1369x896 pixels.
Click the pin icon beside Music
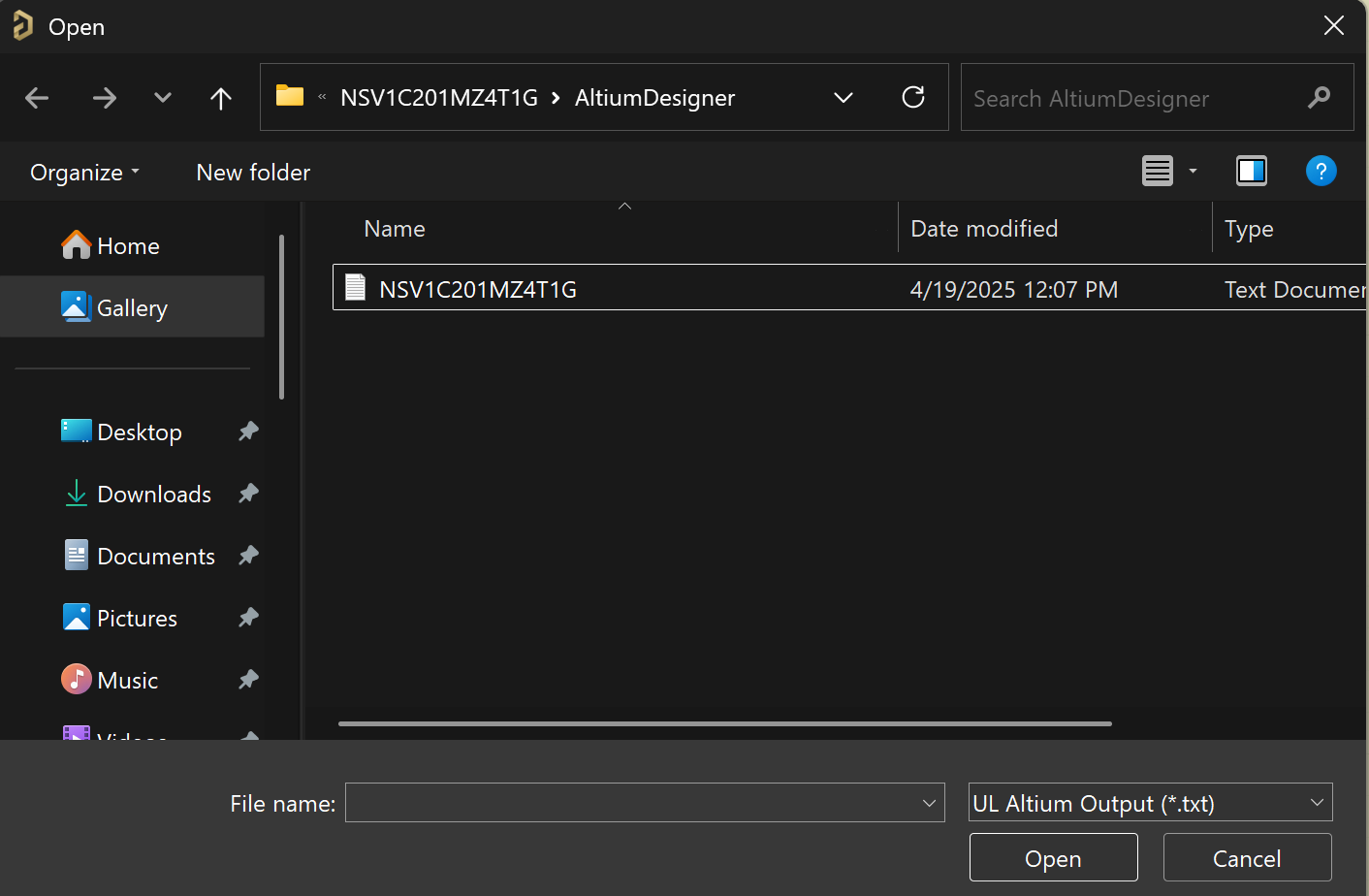tap(248, 680)
